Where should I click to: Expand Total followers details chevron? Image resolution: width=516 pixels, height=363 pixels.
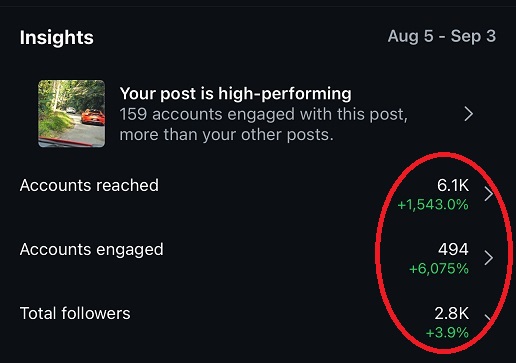point(488,317)
